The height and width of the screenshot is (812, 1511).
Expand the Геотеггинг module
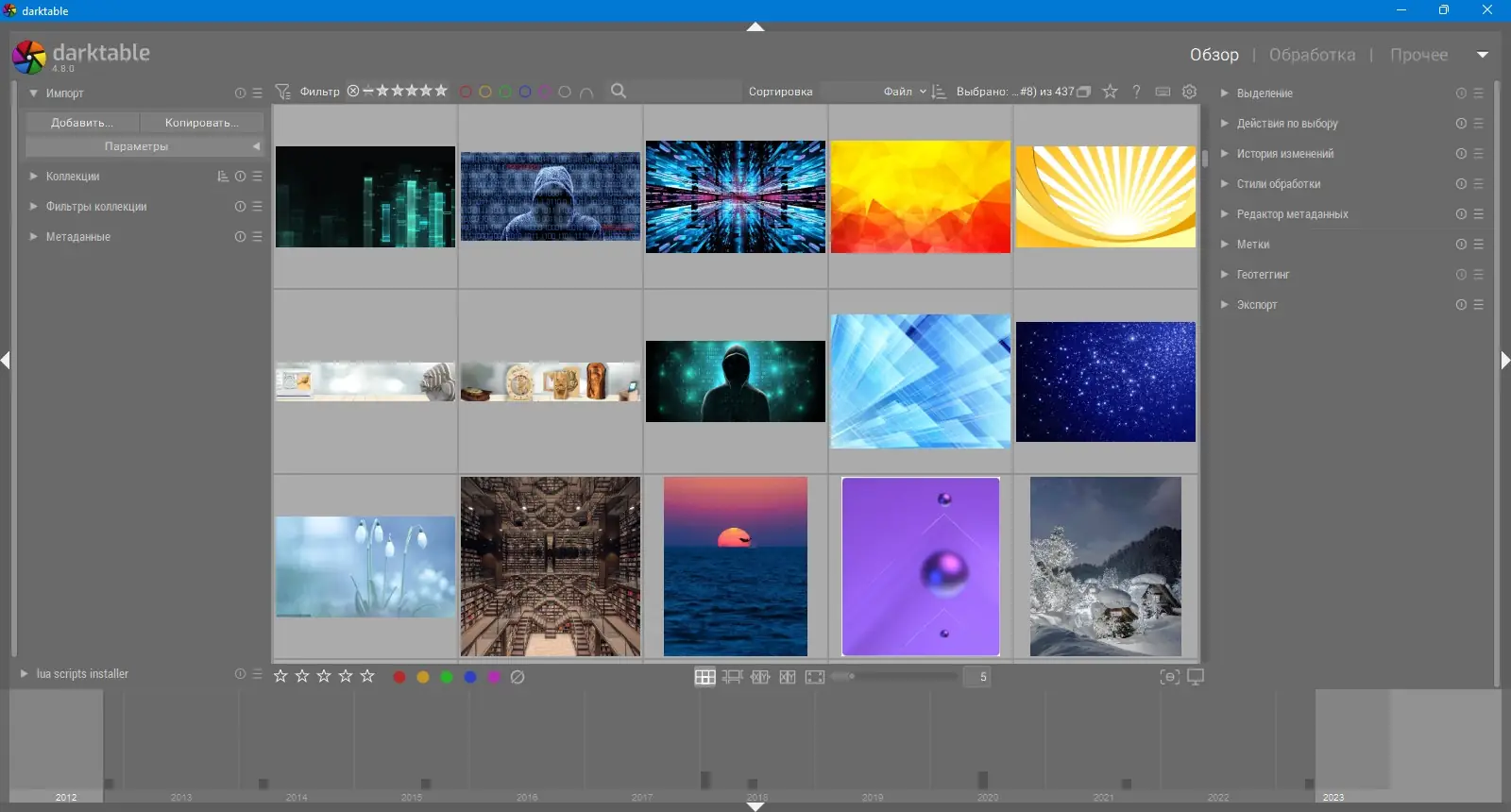point(1224,275)
